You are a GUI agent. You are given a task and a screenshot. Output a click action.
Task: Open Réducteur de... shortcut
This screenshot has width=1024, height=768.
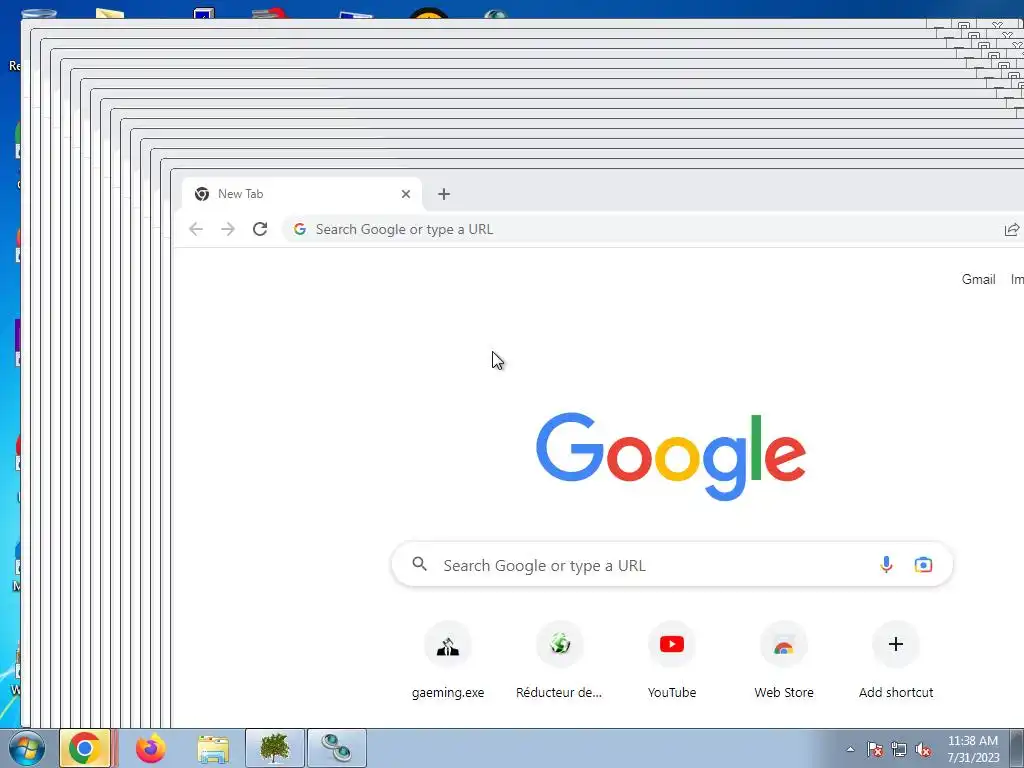point(560,660)
